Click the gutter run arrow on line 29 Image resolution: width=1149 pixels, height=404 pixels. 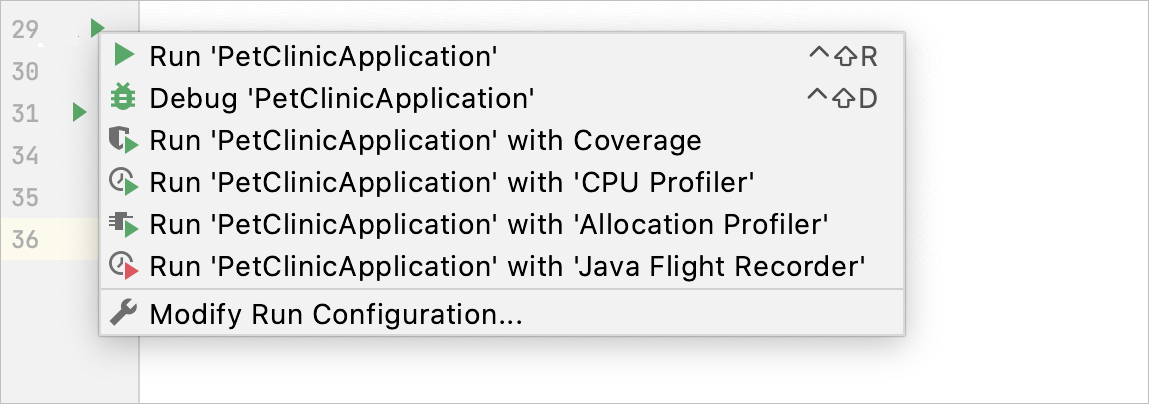pyautogui.click(x=97, y=29)
